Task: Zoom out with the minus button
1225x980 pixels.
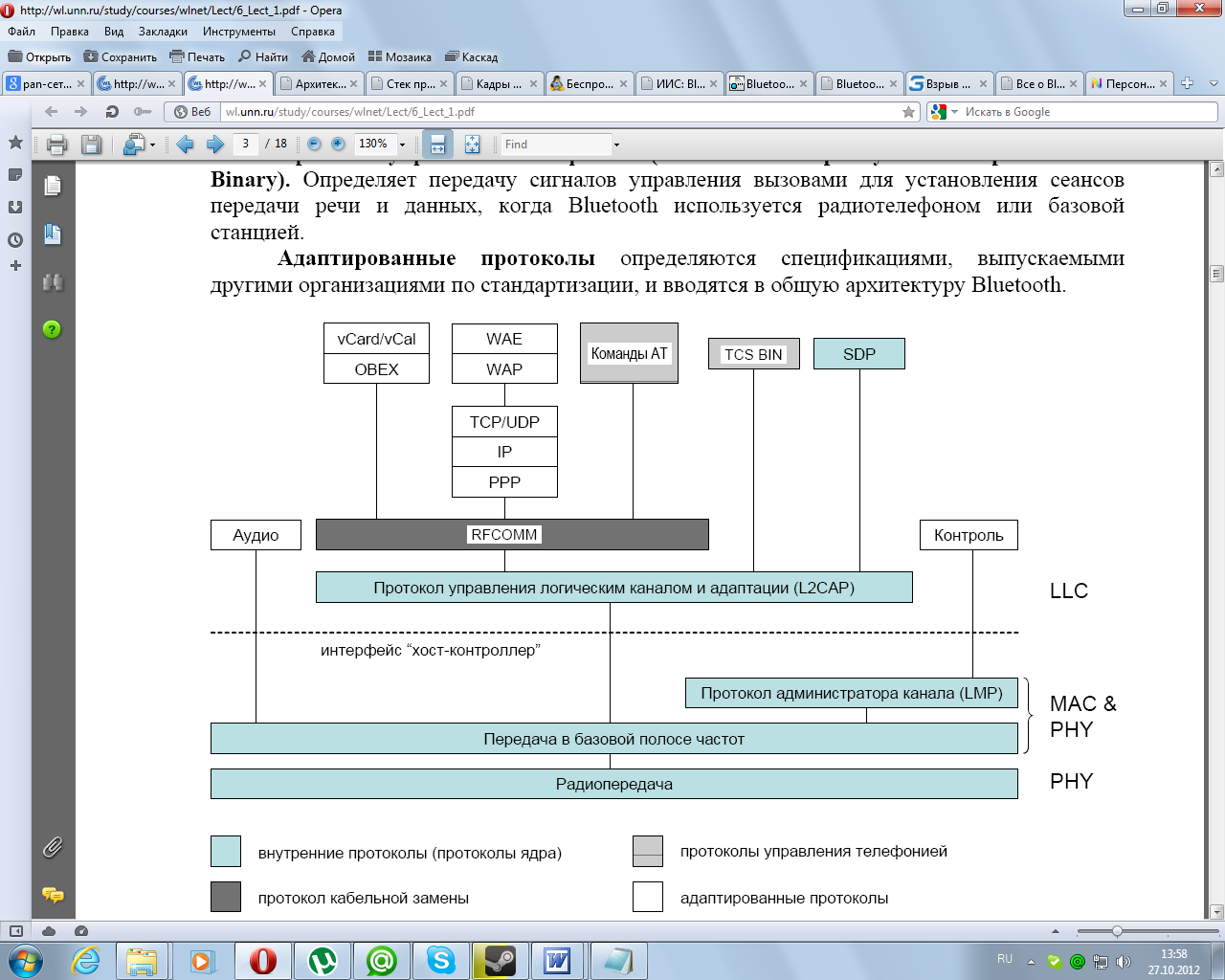Action: click(314, 144)
